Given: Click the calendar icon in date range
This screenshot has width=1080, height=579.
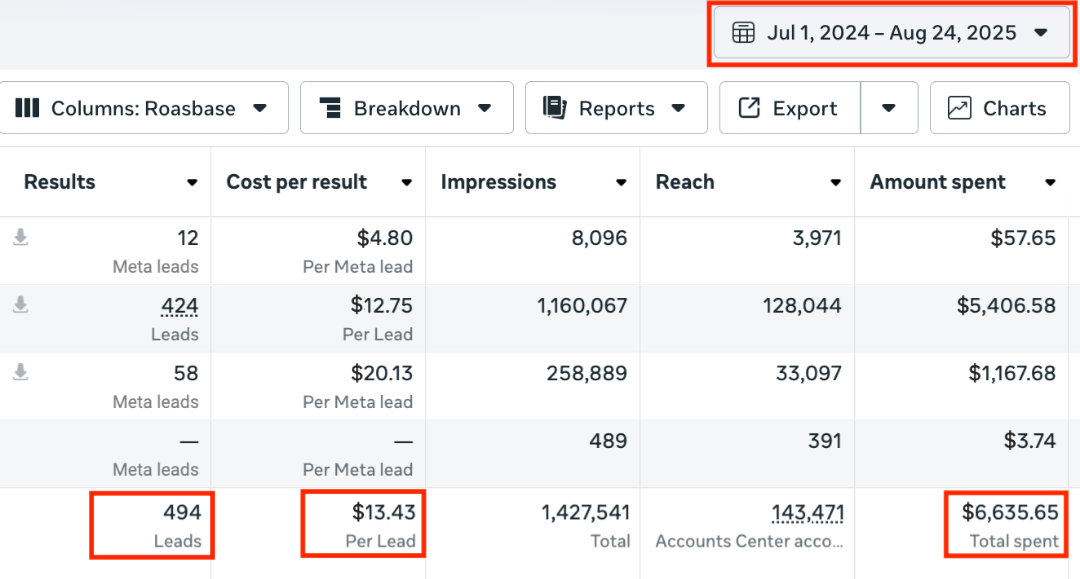Looking at the screenshot, I should pos(743,33).
